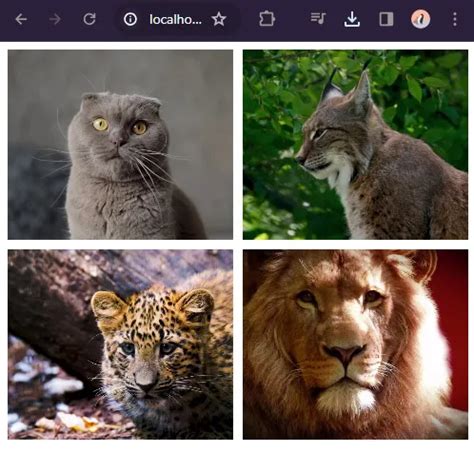Image resolution: width=474 pixels, height=453 pixels.
Task: Click the forward navigation arrow
Action: (x=55, y=19)
